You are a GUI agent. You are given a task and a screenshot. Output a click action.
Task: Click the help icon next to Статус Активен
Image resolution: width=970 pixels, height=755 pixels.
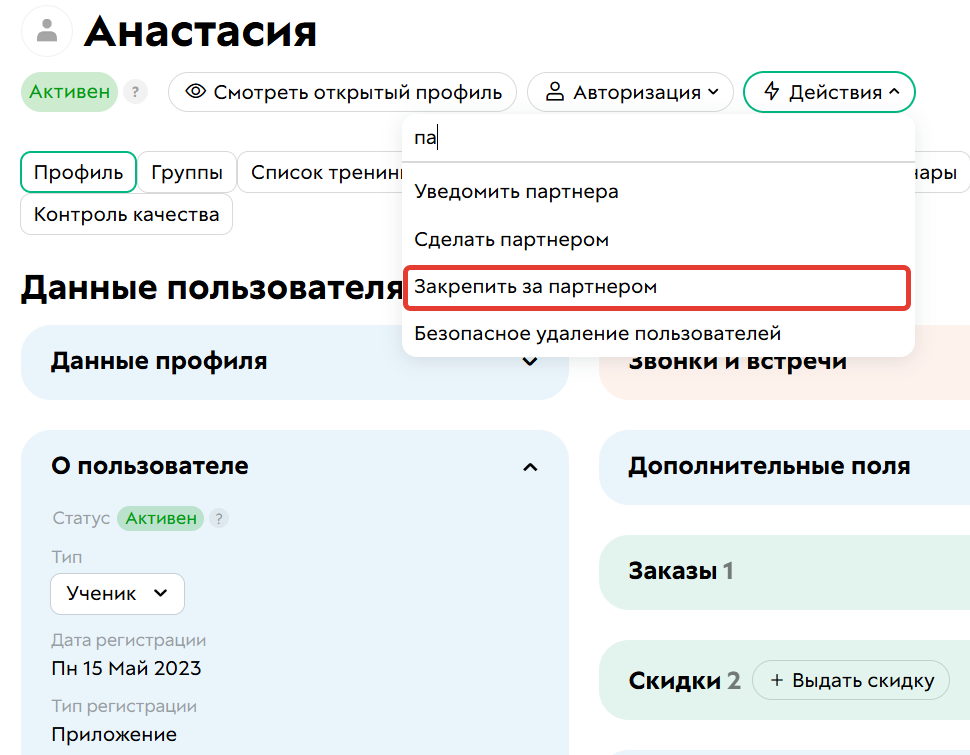click(219, 518)
